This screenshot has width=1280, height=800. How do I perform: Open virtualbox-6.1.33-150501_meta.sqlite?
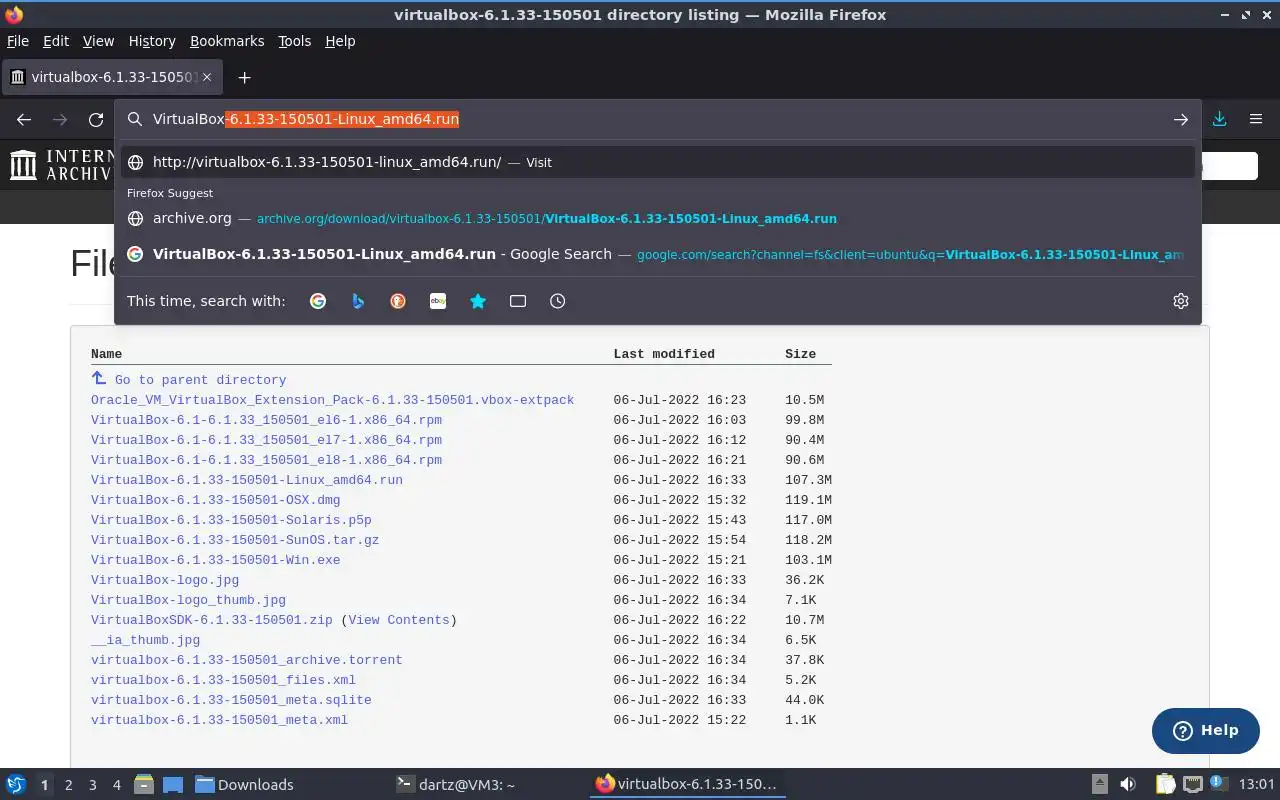point(231,700)
